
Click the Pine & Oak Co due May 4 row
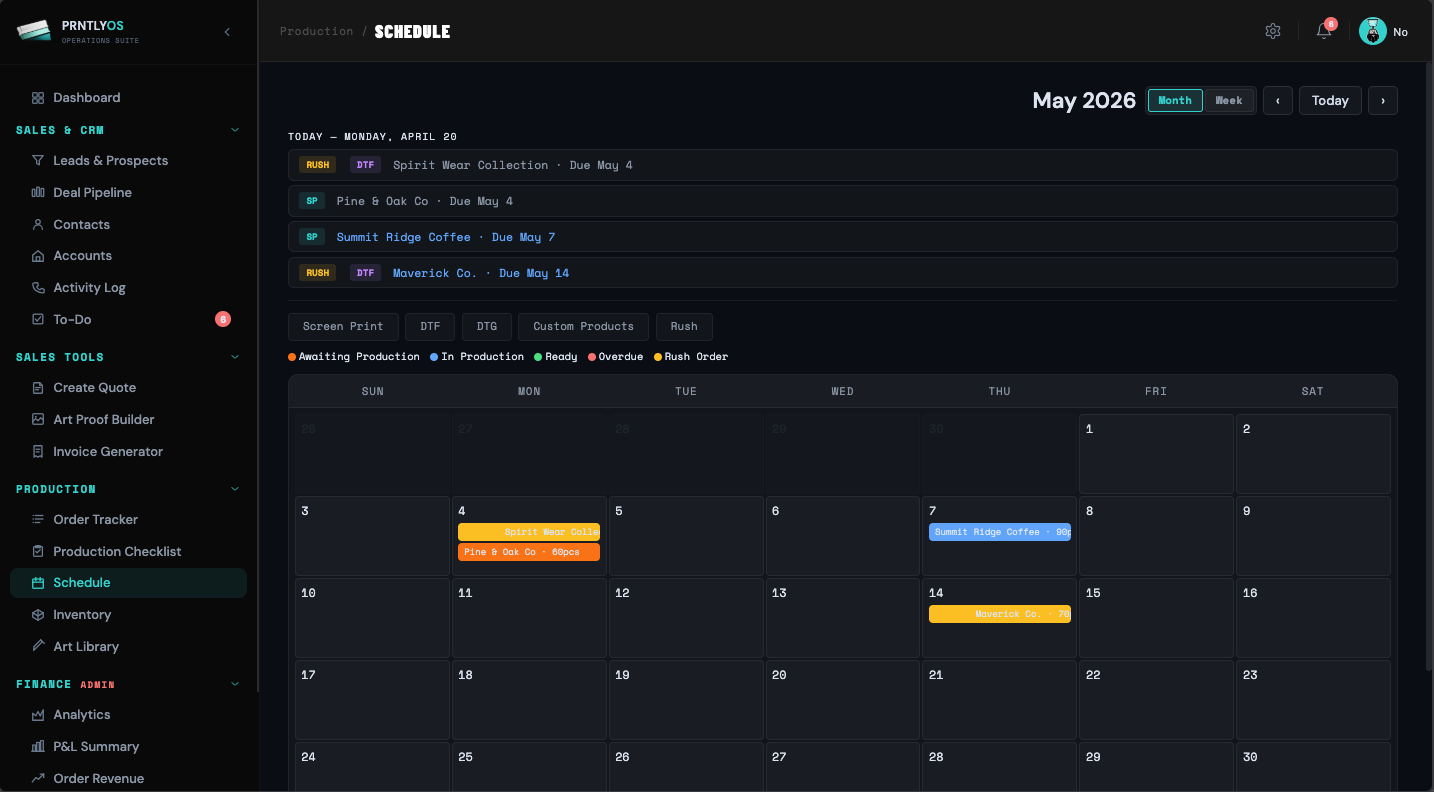tap(843, 201)
